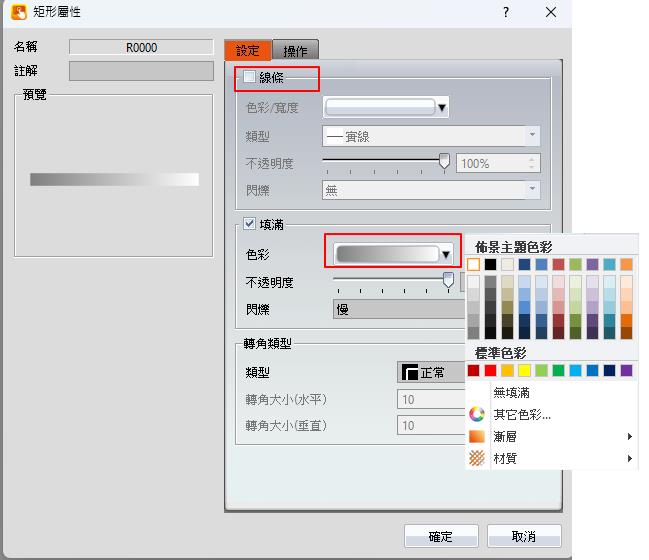
Task: Expand the 材質 submenu arrow
Action: point(629,458)
